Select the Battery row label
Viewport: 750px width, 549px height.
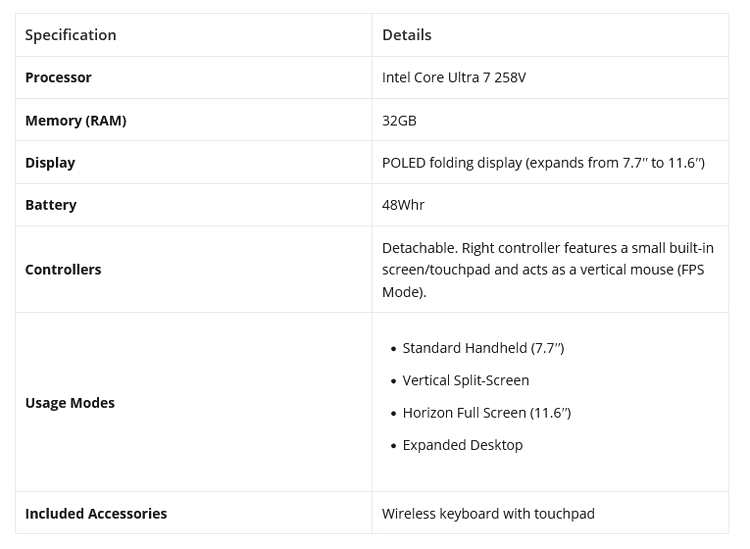(x=51, y=205)
